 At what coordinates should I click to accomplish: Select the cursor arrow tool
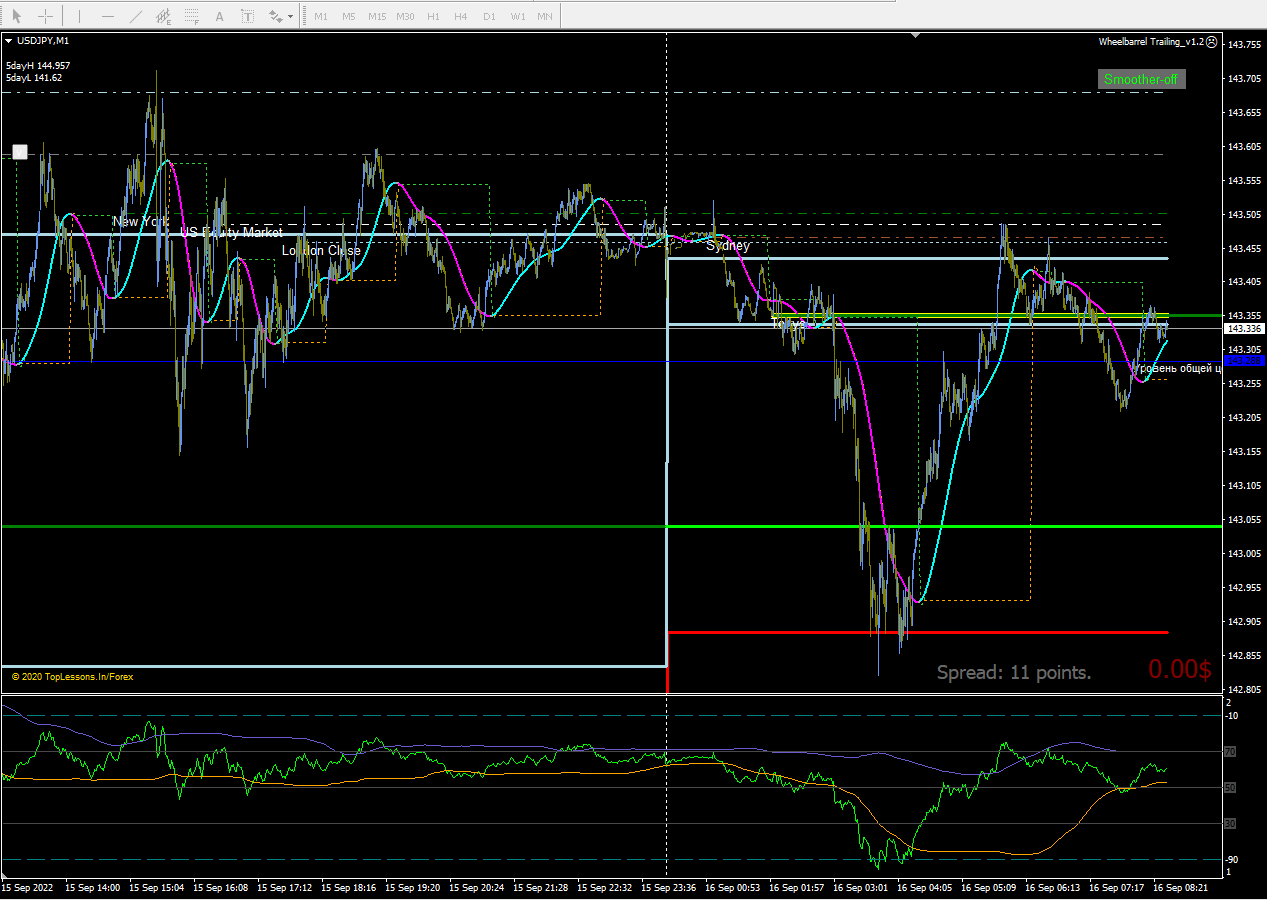click(17, 16)
